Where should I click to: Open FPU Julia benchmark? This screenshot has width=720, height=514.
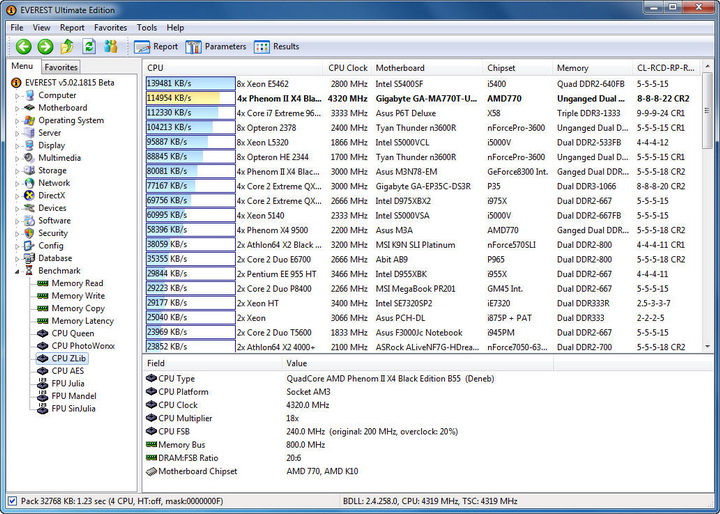tap(68, 384)
